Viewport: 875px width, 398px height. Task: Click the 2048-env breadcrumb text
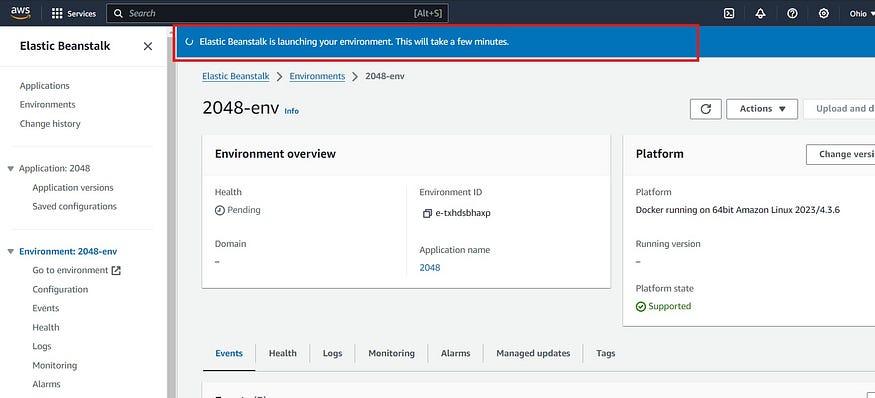(384, 76)
